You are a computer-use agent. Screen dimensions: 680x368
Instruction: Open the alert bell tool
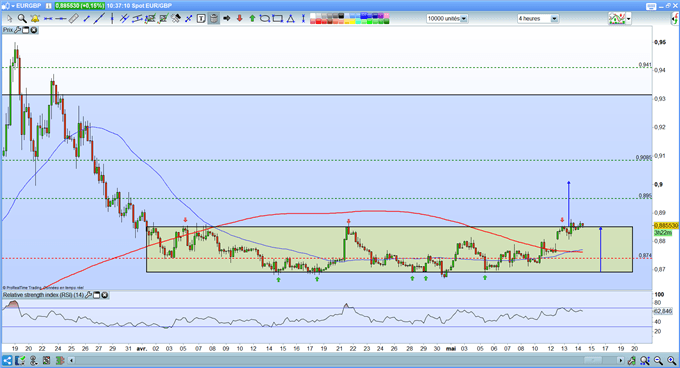tap(35, 19)
